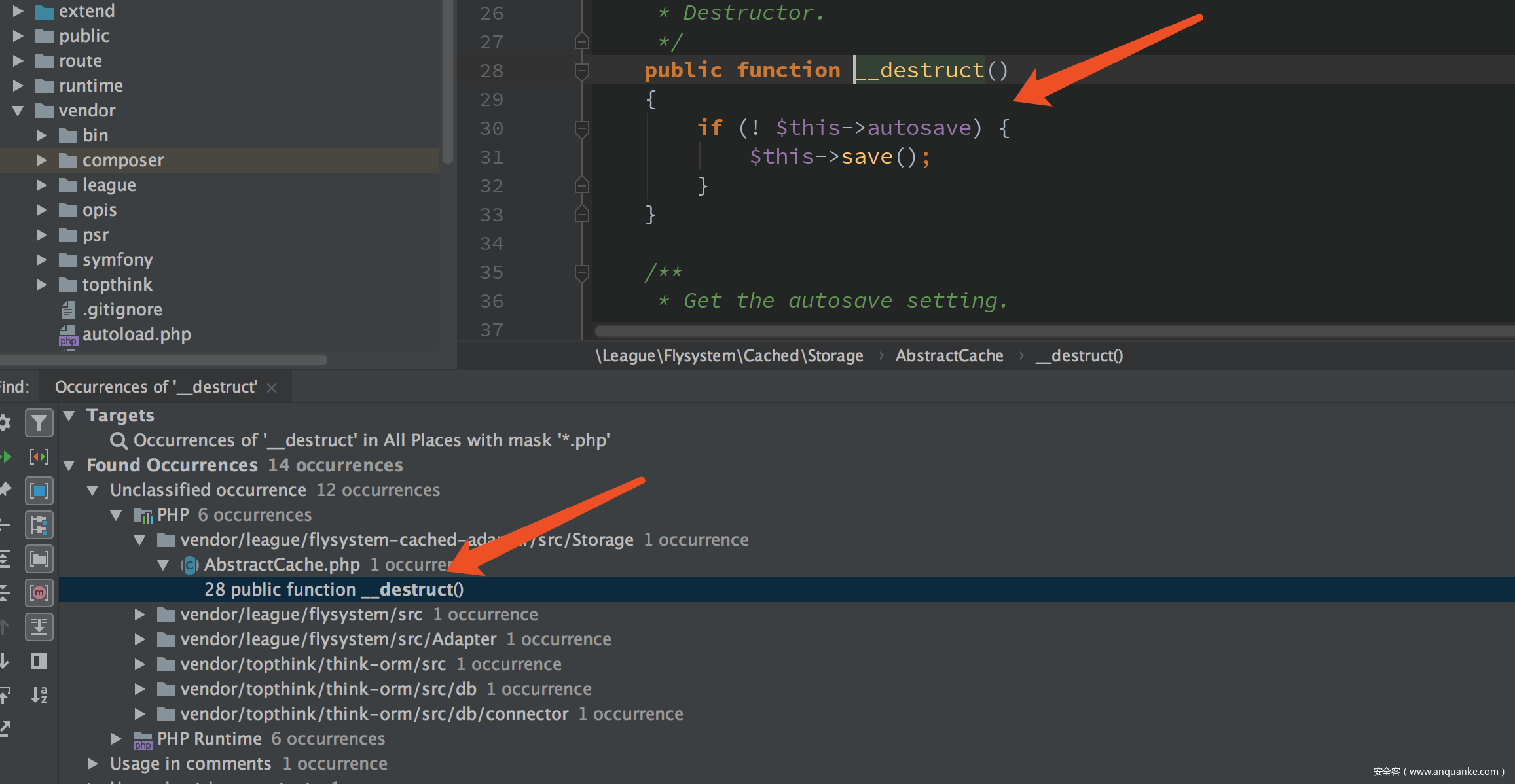Viewport: 1515px width, 784px height.
Task: Toggle group by module tree icon
Action: pos(39,525)
